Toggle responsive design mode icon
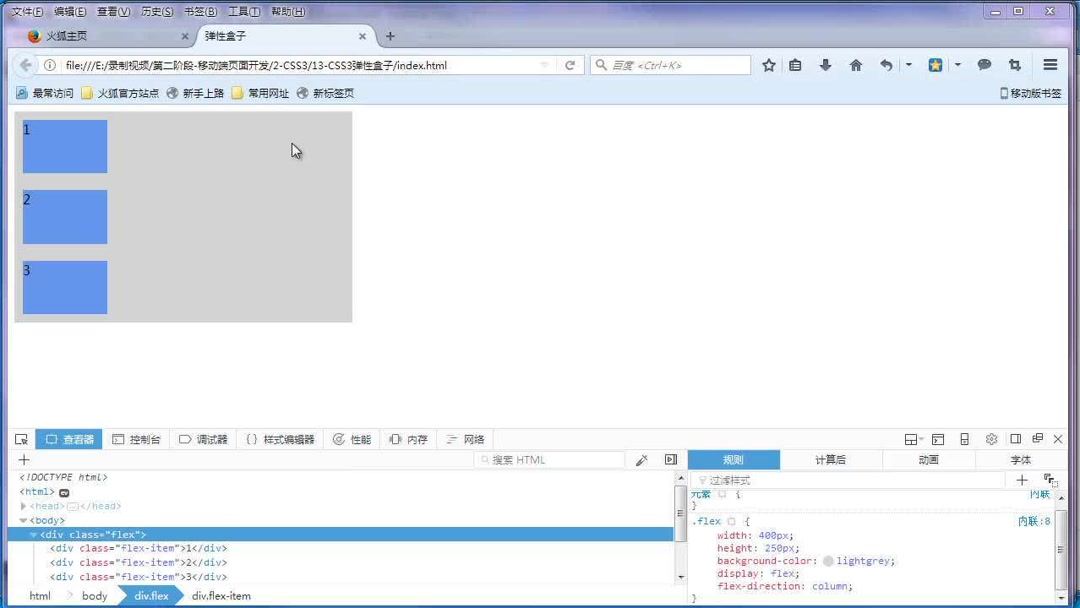 [963, 439]
